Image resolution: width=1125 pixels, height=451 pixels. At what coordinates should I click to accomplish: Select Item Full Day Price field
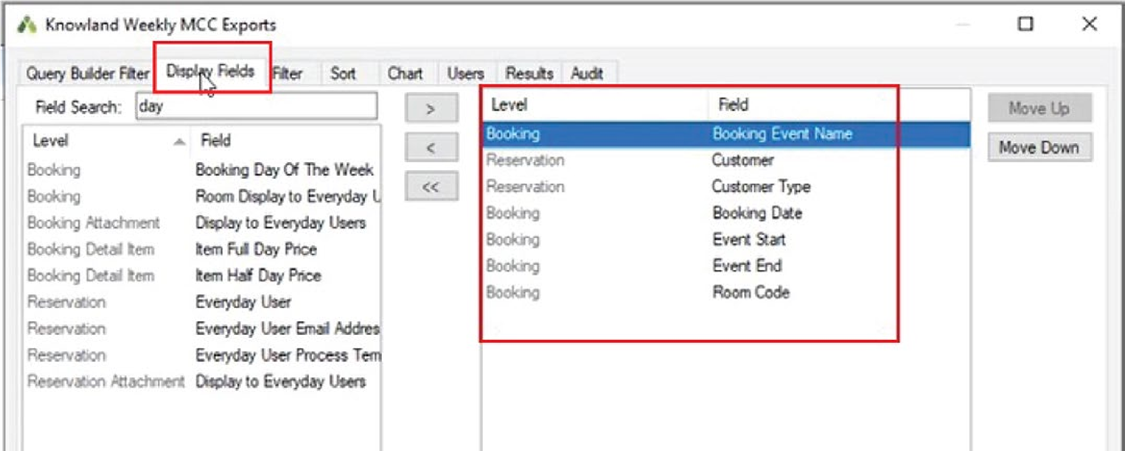202,250
